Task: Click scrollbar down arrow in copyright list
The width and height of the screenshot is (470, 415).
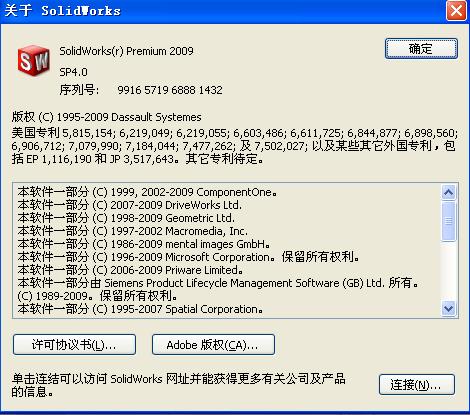Action: pyautogui.click(x=449, y=308)
